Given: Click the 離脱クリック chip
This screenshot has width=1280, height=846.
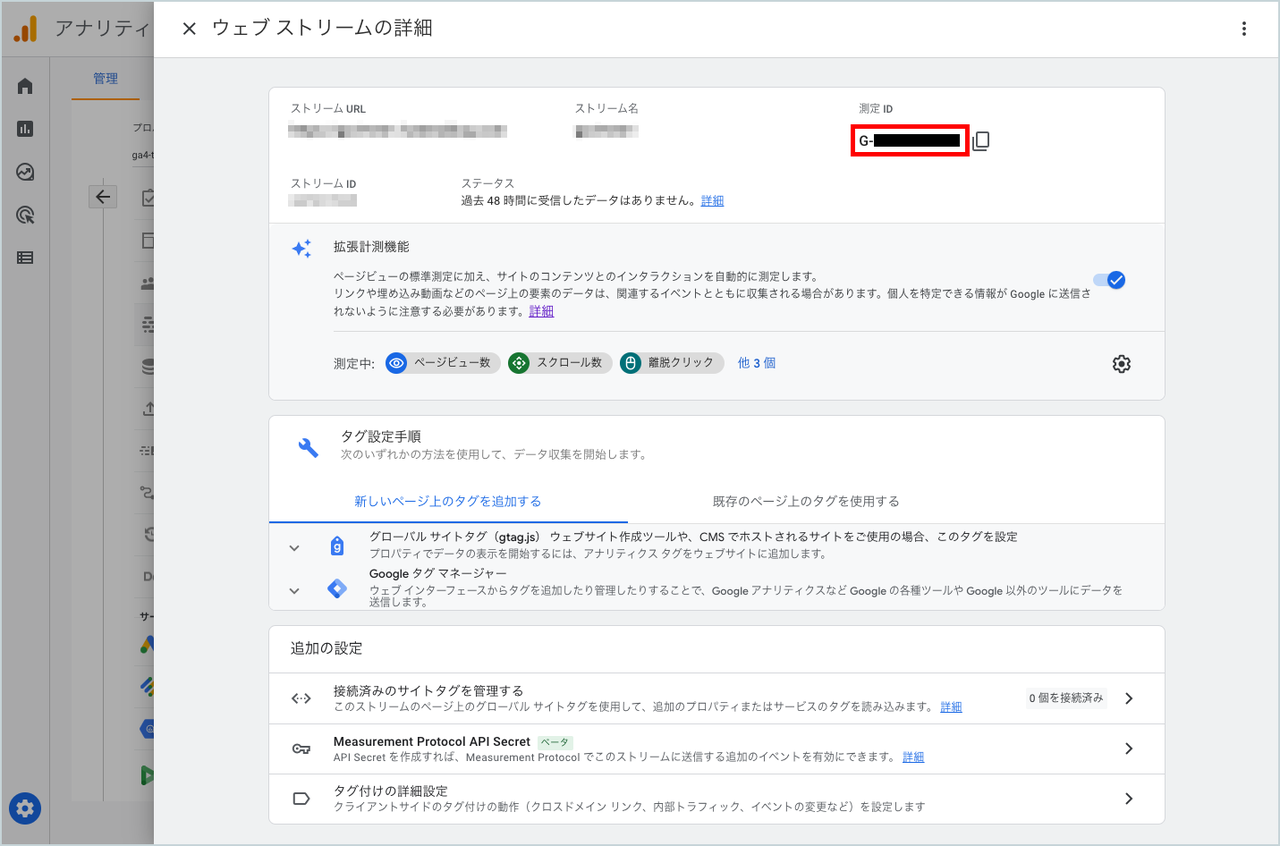Looking at the screenshot, I should click(672, 363).
